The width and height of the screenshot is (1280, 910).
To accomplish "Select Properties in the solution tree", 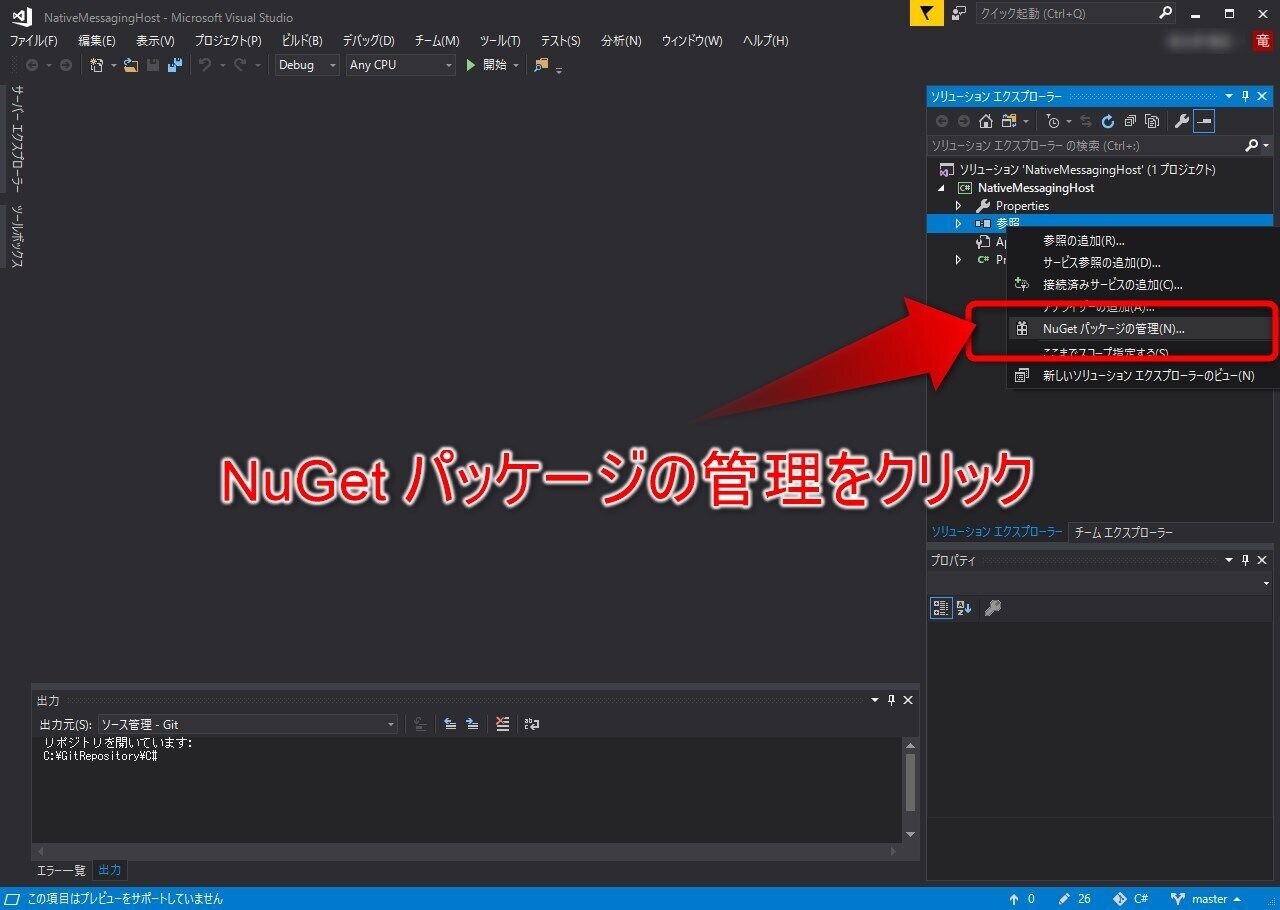I will click(1022, 206).
